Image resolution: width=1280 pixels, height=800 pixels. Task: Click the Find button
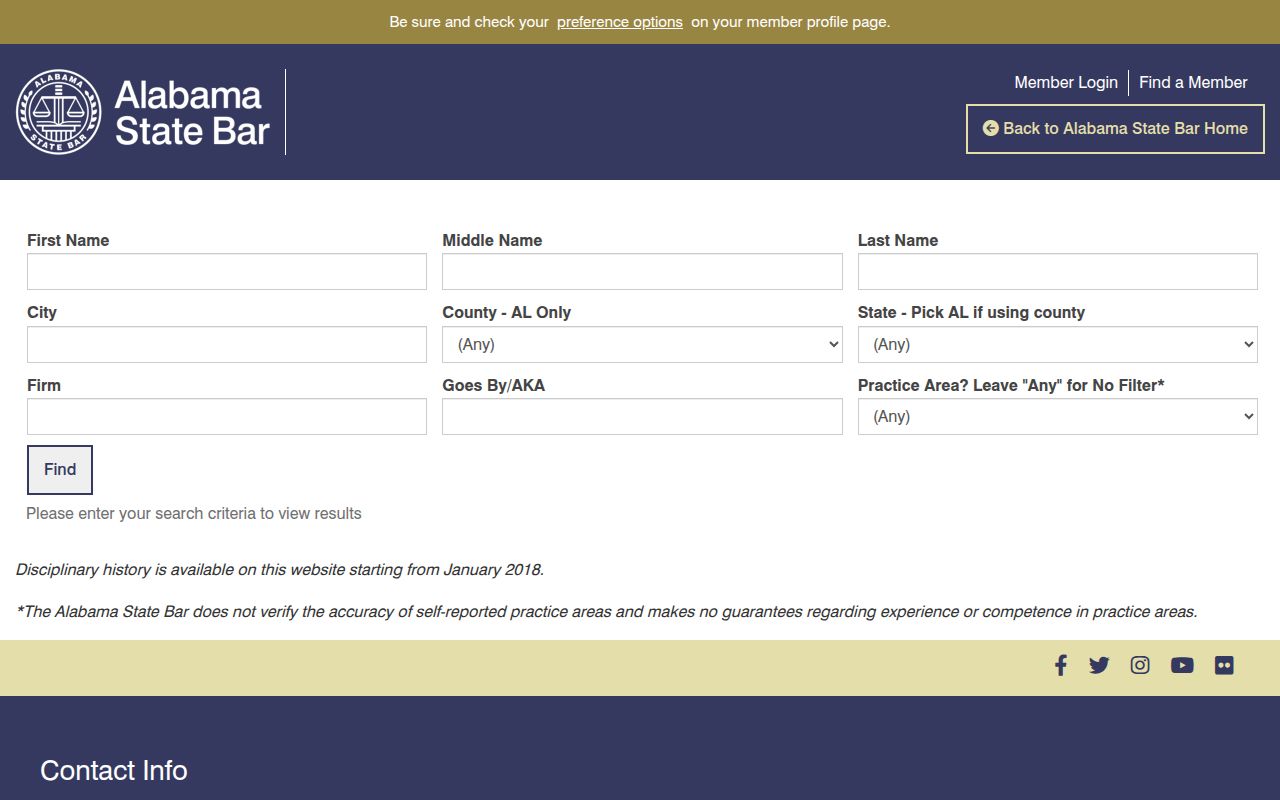(x=60, y=470)
